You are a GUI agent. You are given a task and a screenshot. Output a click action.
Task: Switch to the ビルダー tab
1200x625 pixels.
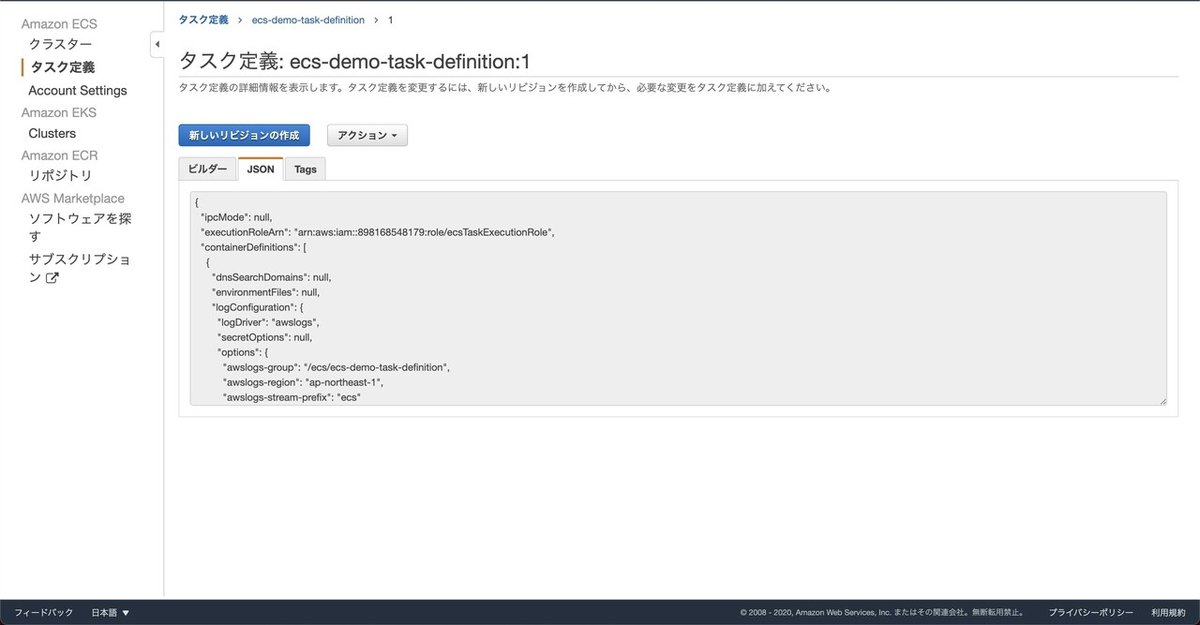click(208, 169)
